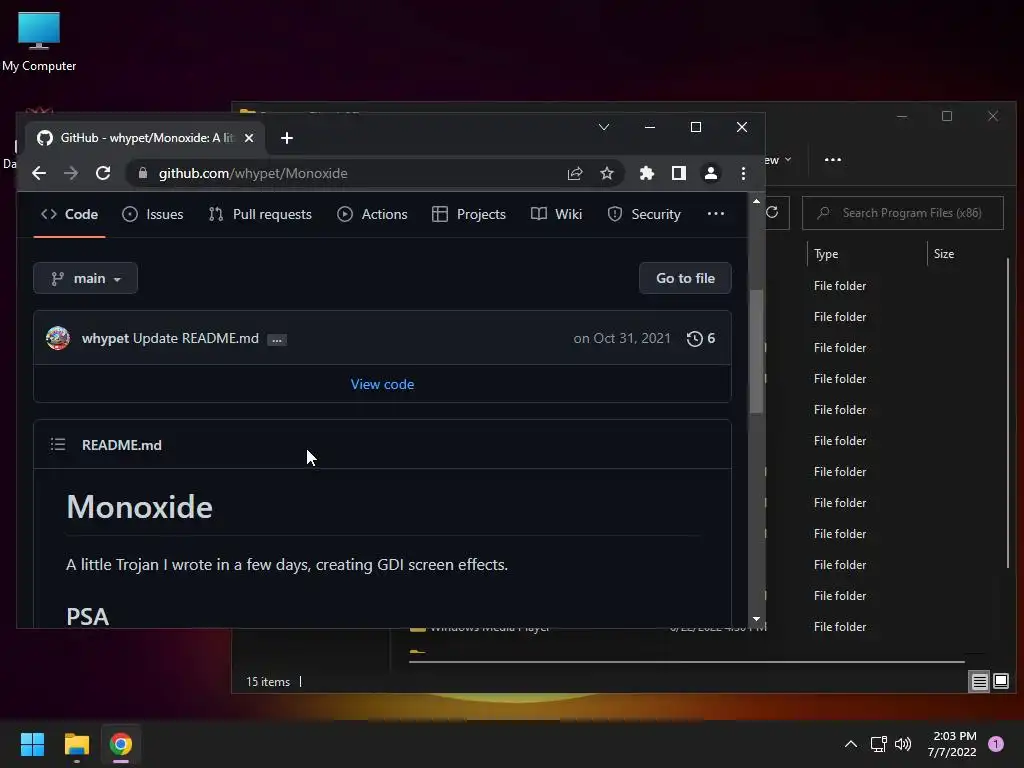Click the Chrome forward arrow

[x=71, y=173]
